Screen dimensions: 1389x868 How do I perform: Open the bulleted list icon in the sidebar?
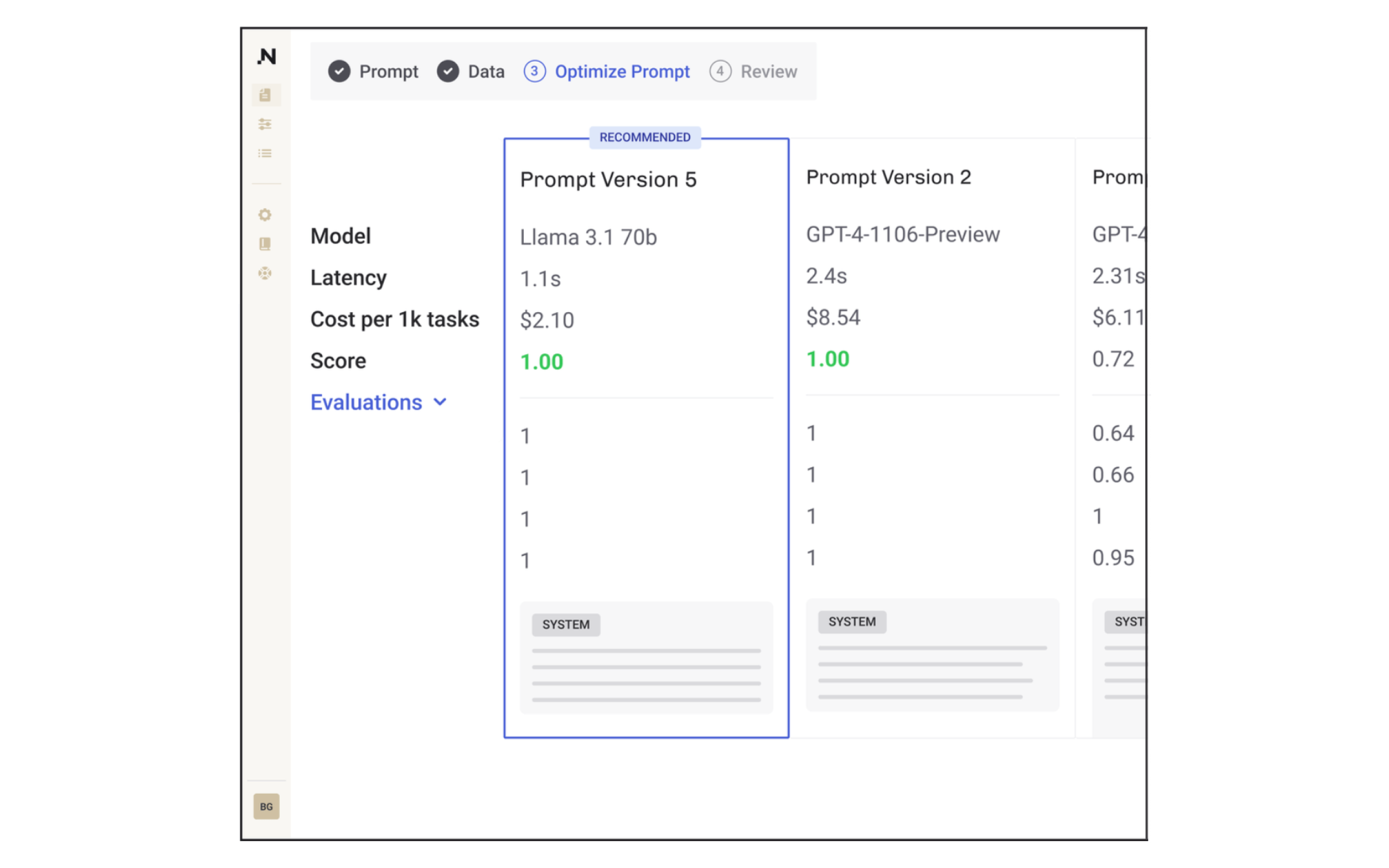(265, 153)
